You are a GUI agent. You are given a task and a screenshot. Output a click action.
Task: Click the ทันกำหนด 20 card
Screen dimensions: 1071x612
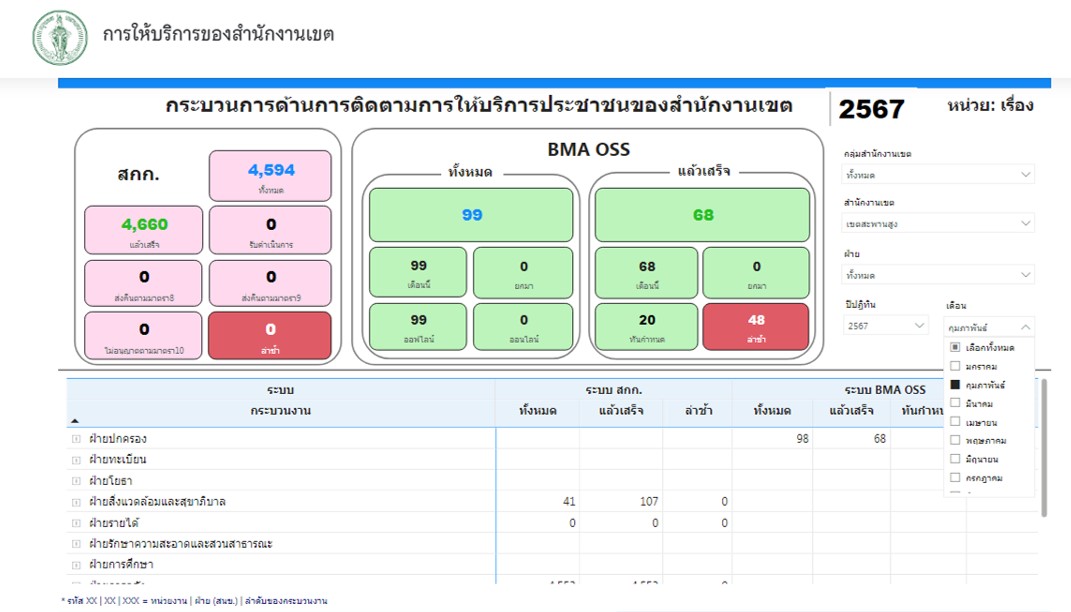coord(646,326)
